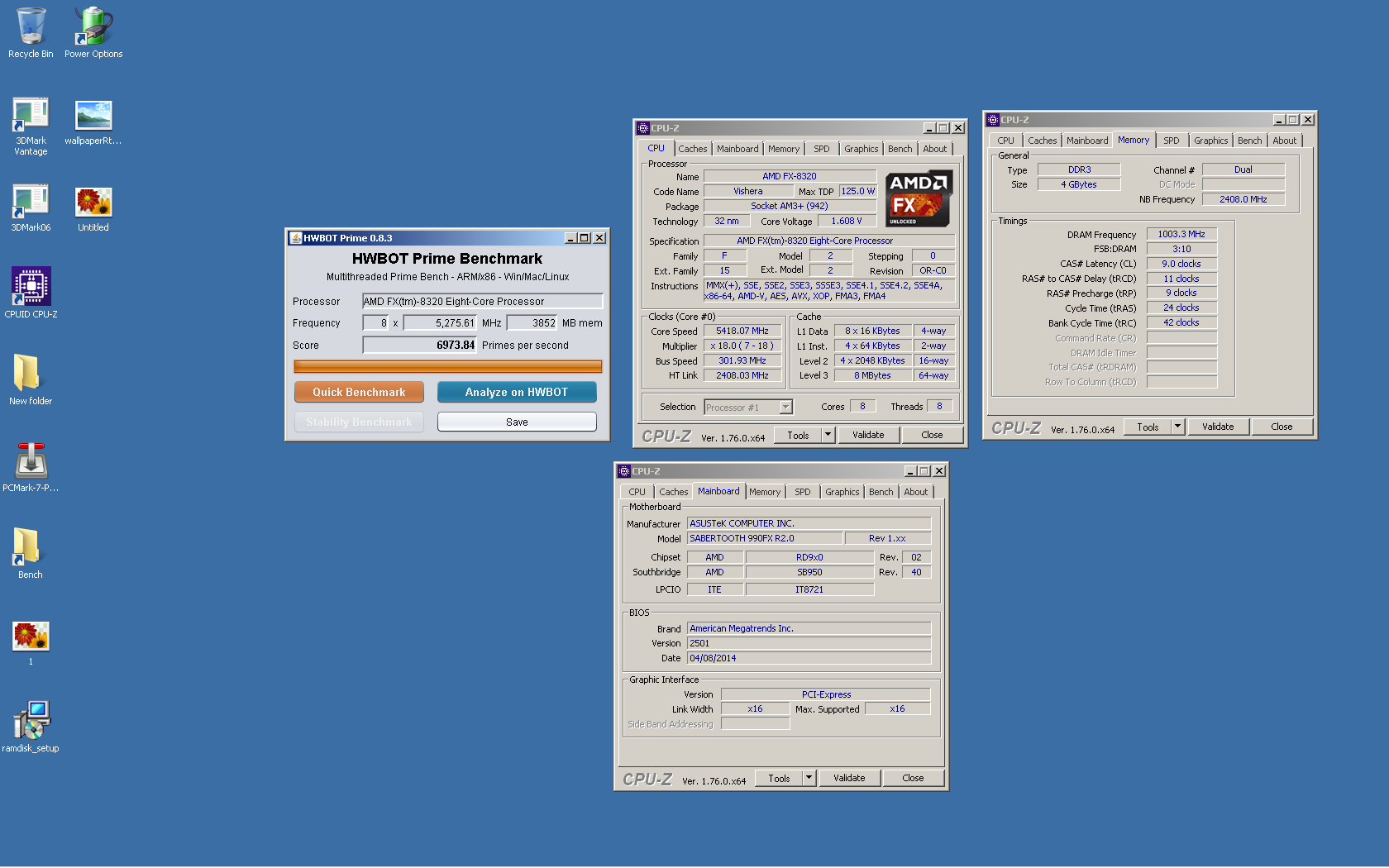Switch to Caches tab in CPU-Z CPU window

[x=693, y=149]
